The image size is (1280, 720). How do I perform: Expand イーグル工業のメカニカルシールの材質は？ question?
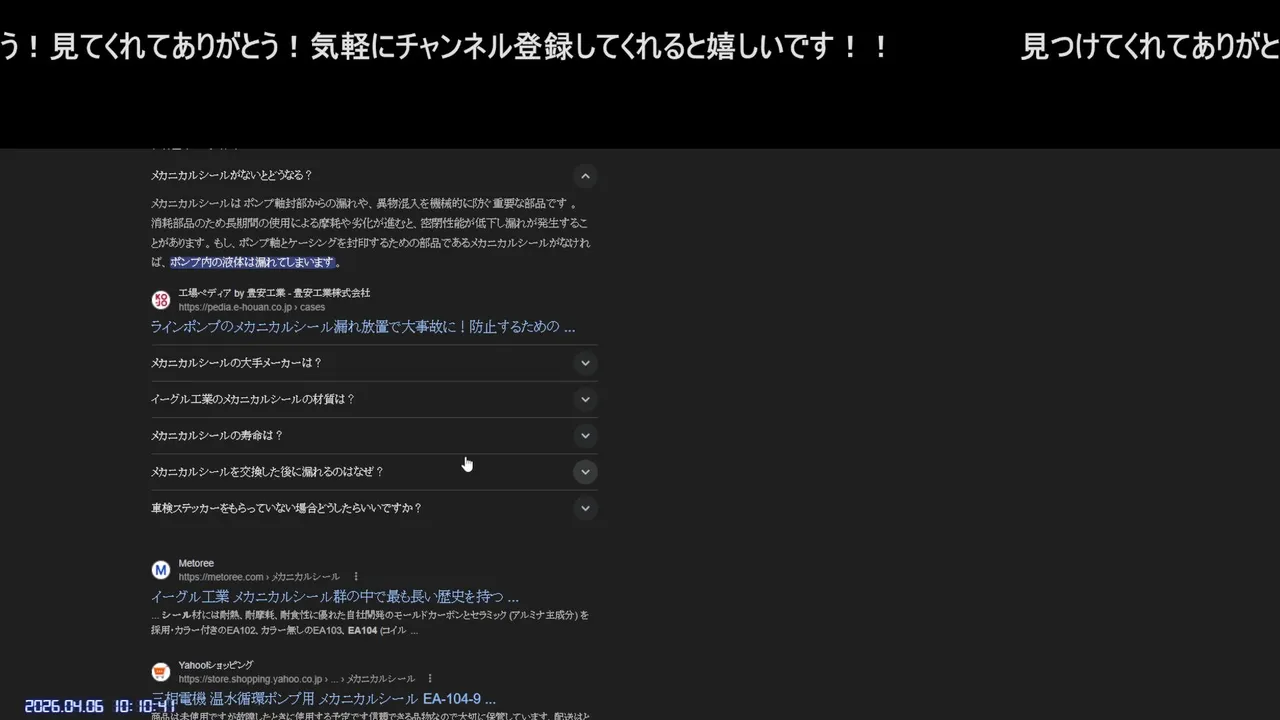[374, 399]
